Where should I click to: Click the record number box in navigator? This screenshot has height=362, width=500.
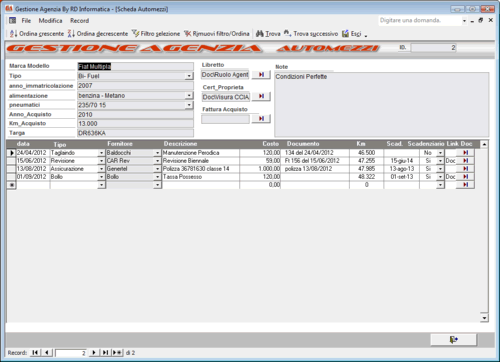[71, 353]
